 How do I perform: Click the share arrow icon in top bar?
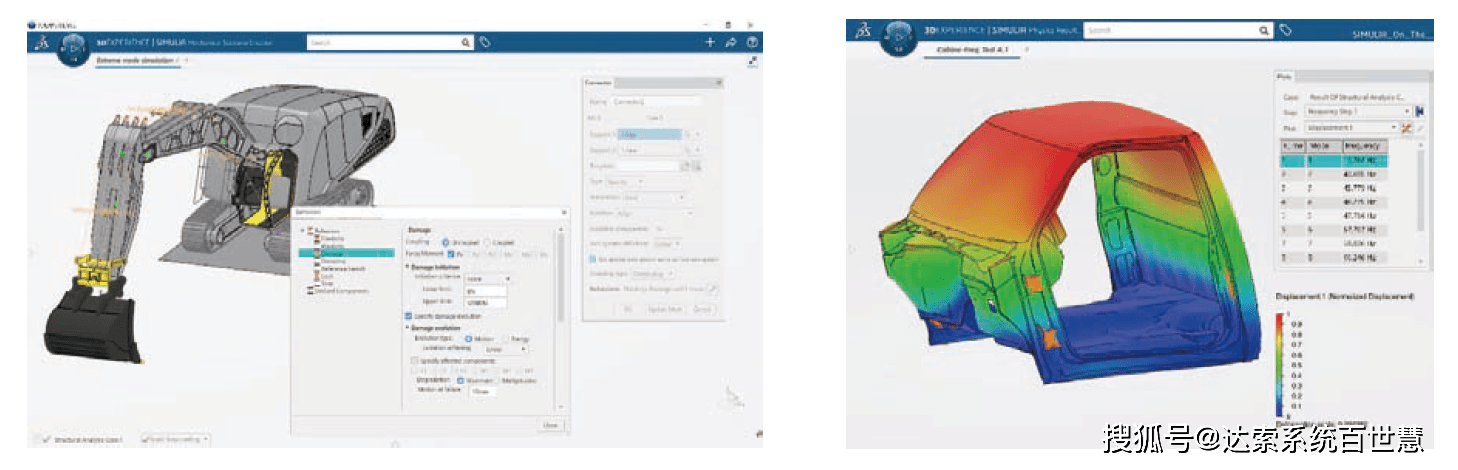tap(731, 42)
